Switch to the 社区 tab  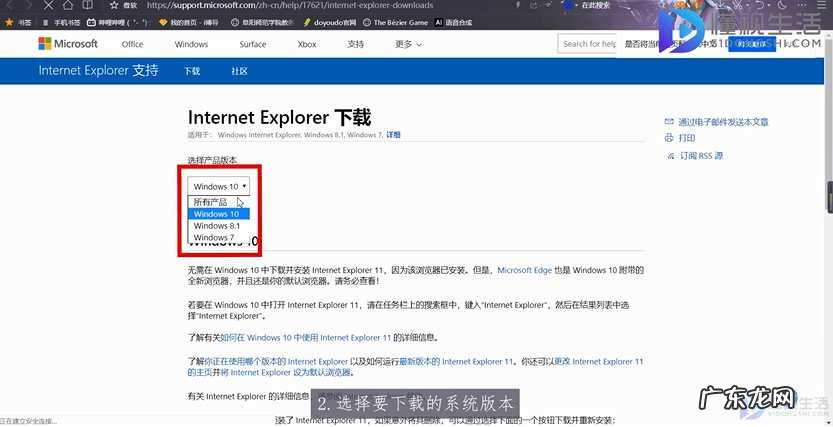point(240,71)
